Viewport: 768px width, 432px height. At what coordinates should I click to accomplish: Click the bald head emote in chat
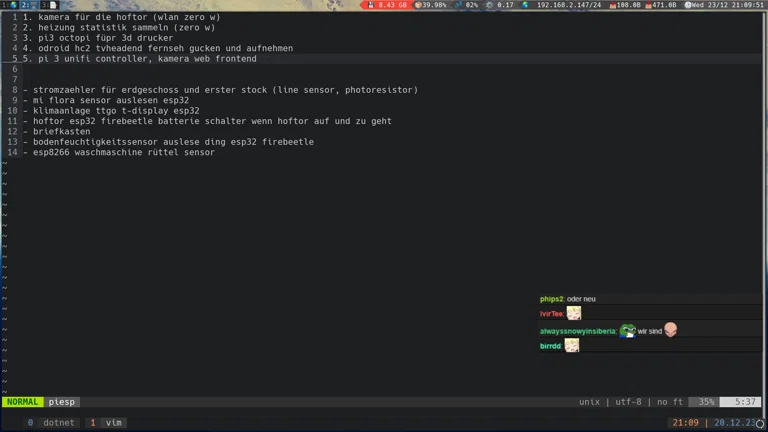pos(670,331)
